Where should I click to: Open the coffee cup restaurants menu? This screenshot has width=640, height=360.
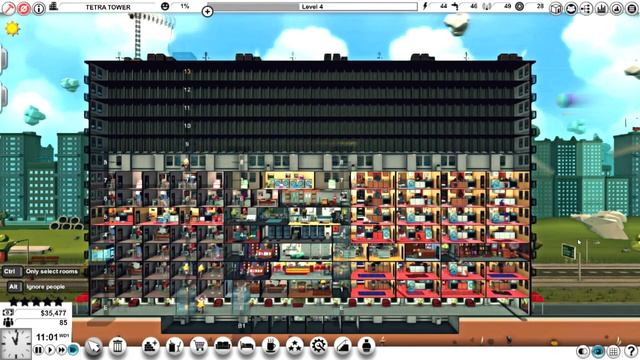coord(271,346)
